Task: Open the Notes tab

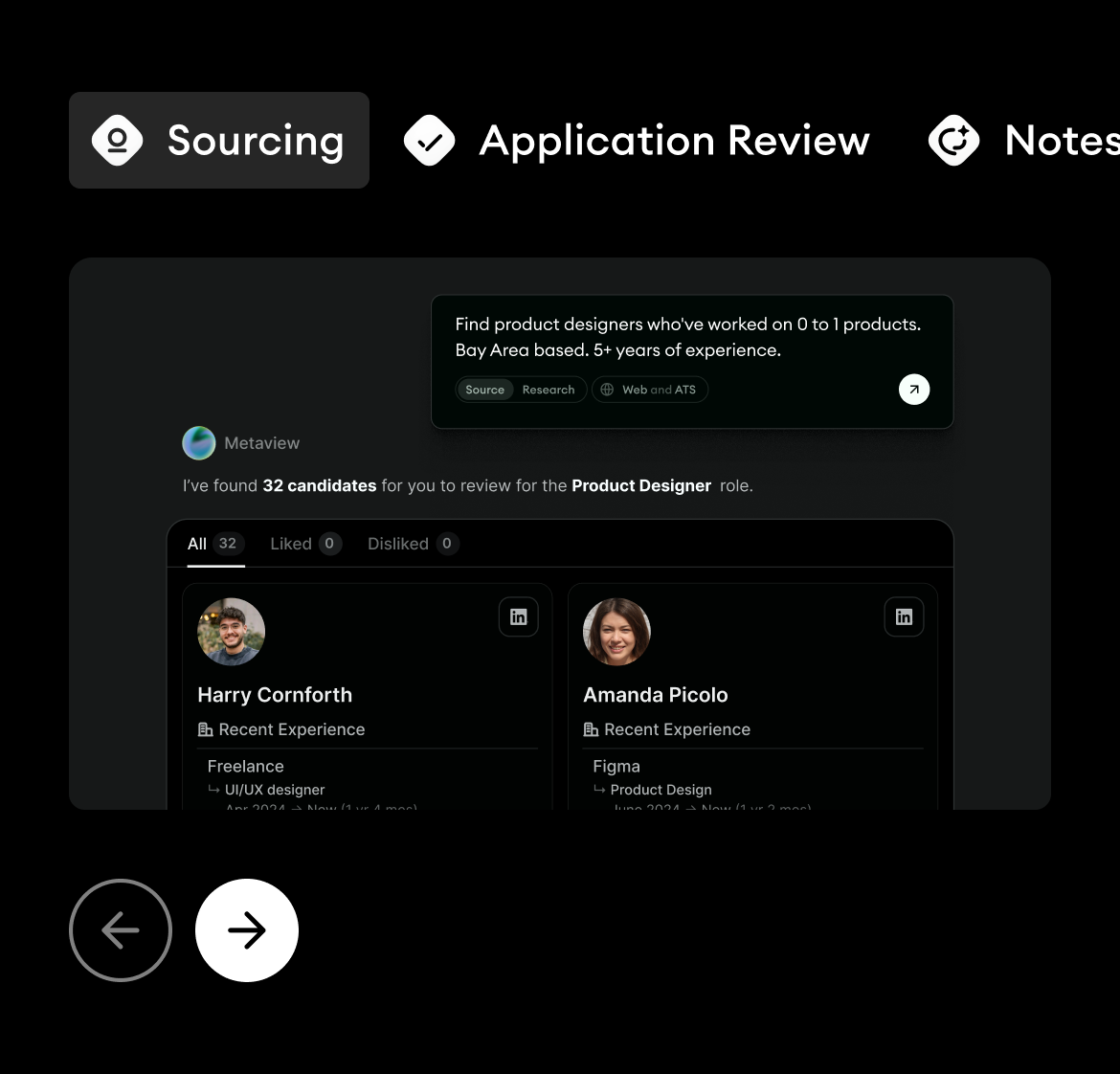Action: (1023, 140)
